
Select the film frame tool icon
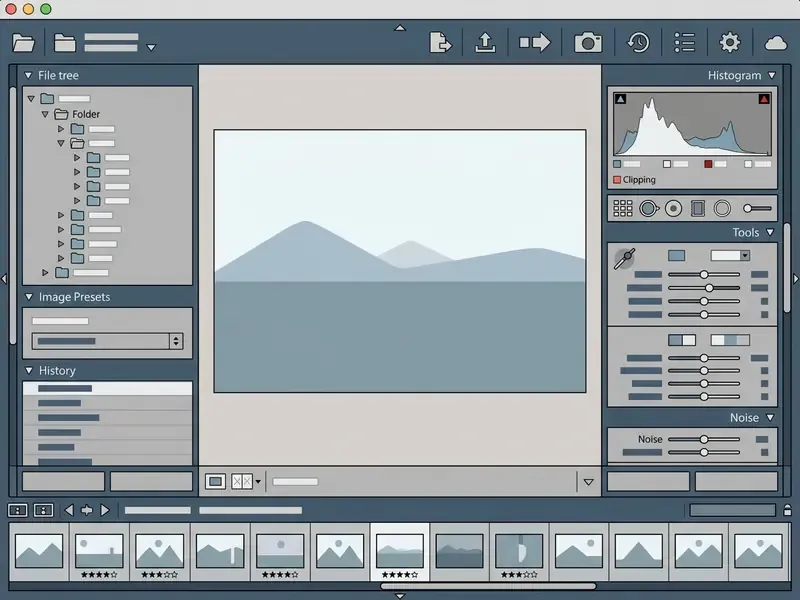pos(697,208)
